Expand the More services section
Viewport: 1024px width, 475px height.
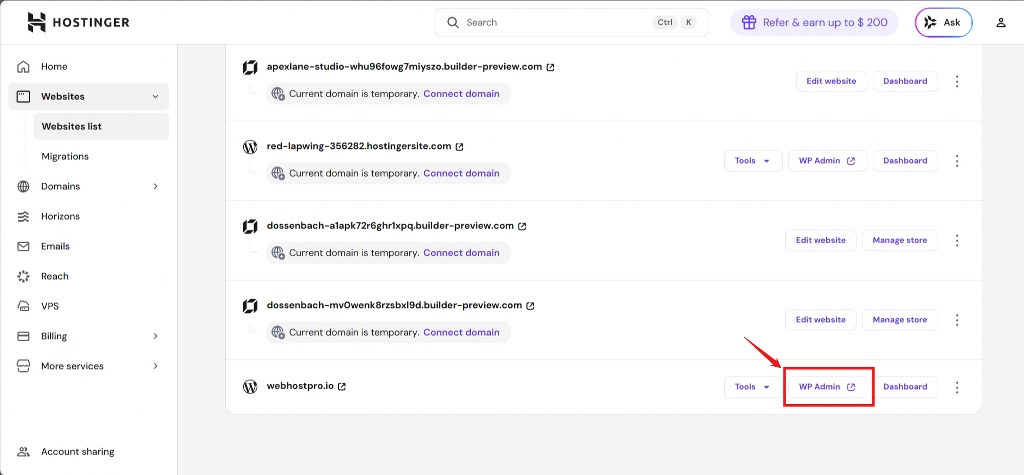pyautogui.click(x=155, y=366)
